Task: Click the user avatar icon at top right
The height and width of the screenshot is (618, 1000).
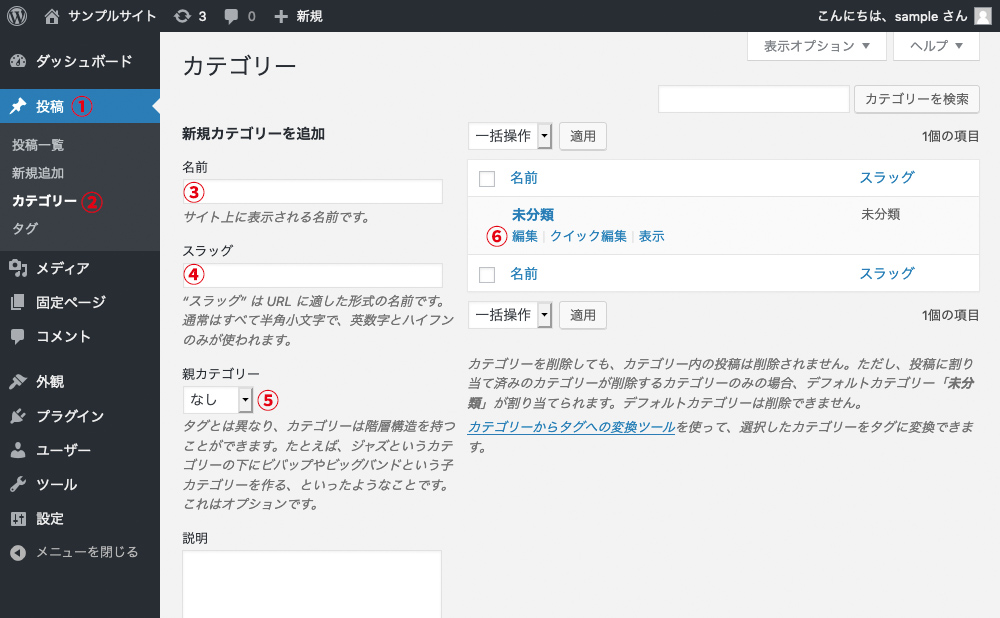Action: click(x=982, y=16)
